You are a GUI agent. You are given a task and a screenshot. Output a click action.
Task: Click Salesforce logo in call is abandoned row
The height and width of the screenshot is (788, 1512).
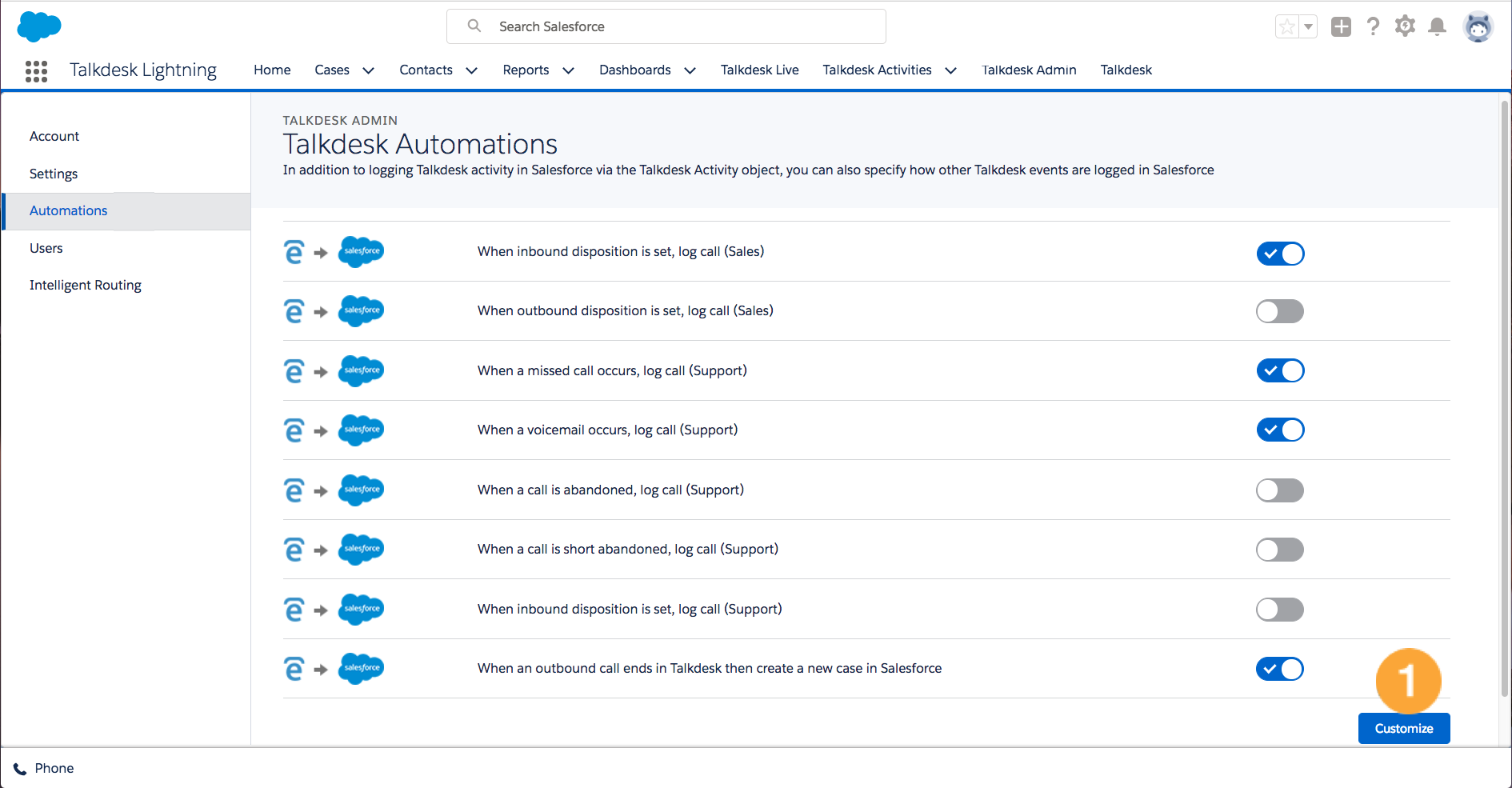[x=362, y=490]
